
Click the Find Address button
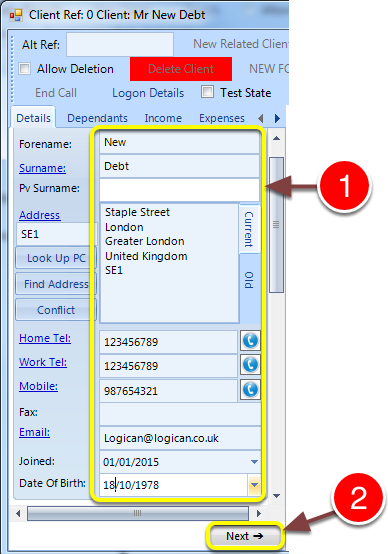(56, 284)
